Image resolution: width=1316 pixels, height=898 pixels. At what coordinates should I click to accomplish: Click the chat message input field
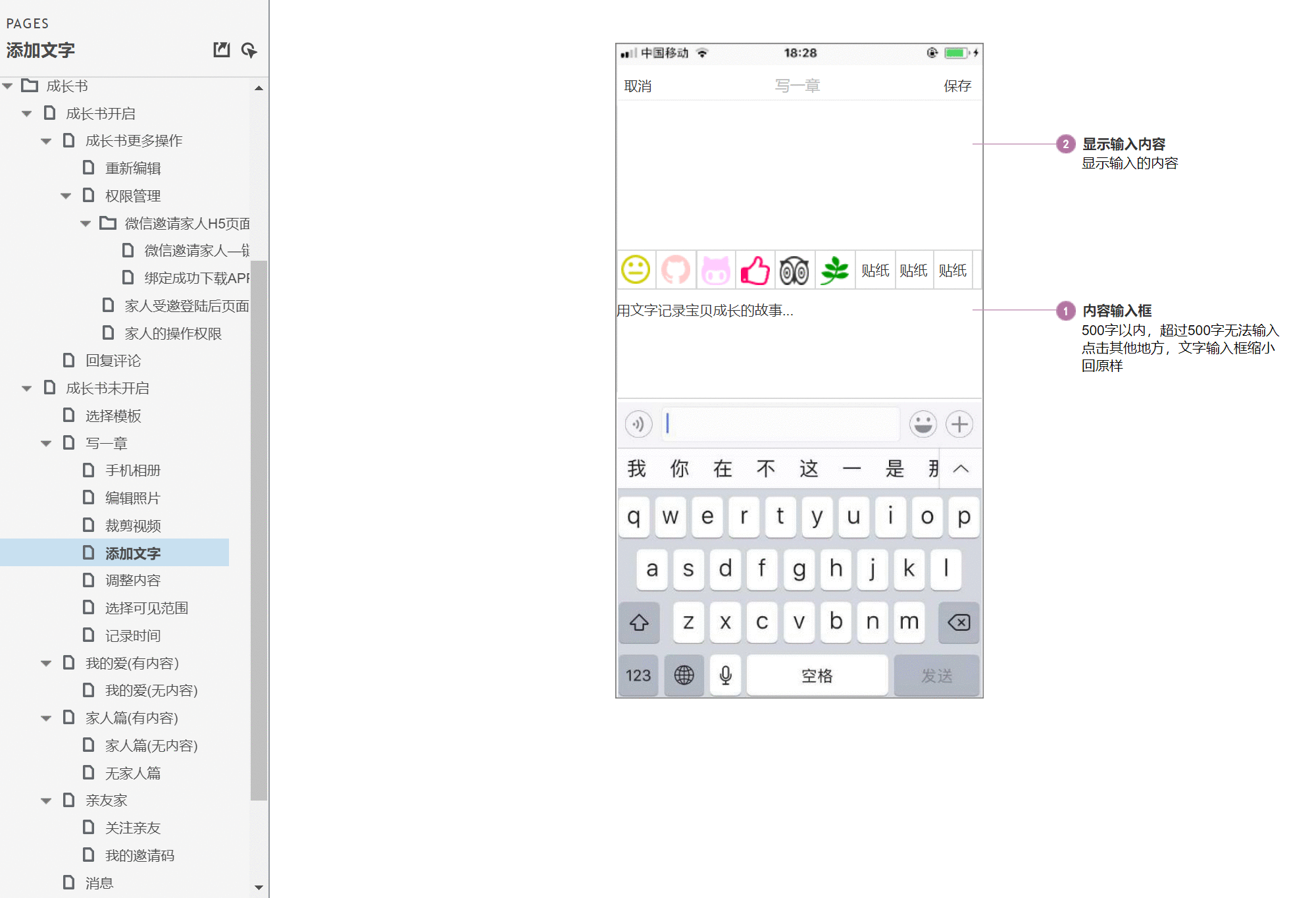[780, 424]
